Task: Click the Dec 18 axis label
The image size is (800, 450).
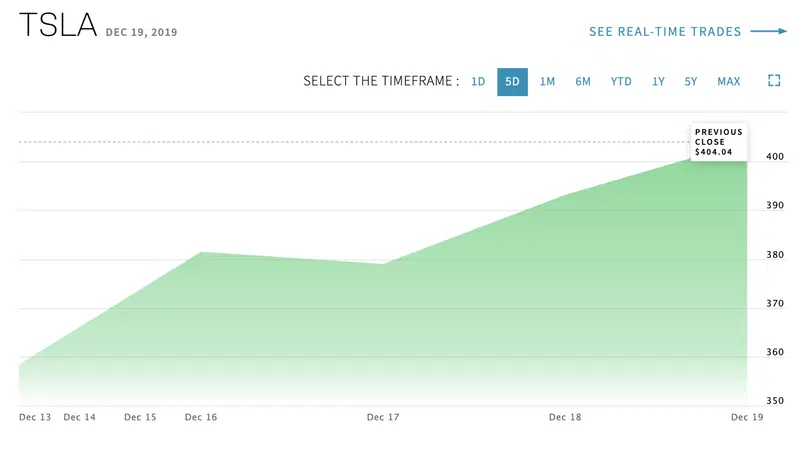Action: (565, 417)
